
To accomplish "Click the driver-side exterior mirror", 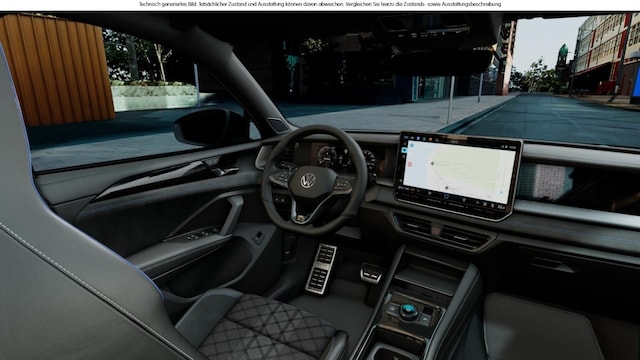I will pos(211,127).
